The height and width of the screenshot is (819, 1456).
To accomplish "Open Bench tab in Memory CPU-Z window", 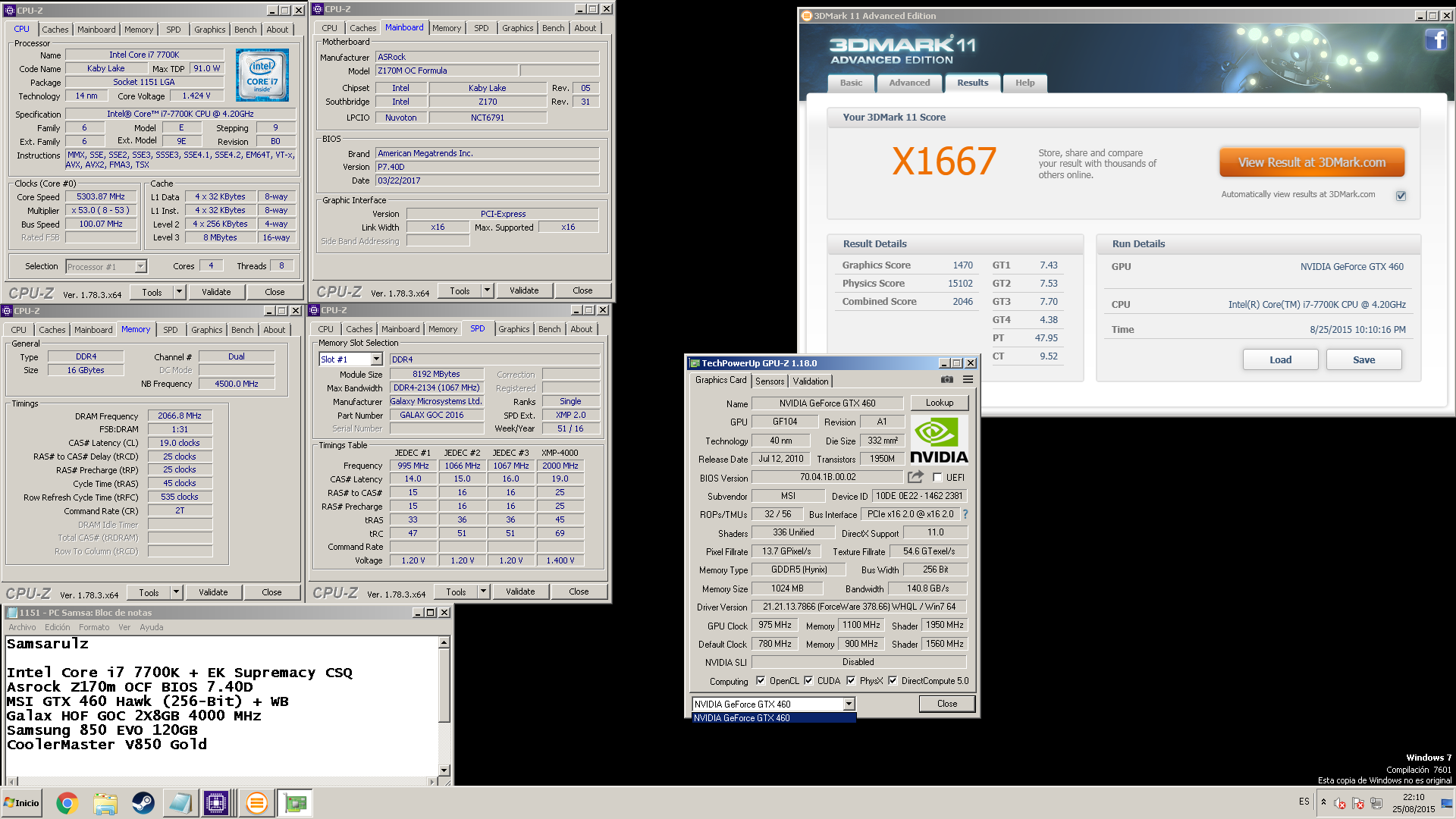I will (x=242, y=330).
